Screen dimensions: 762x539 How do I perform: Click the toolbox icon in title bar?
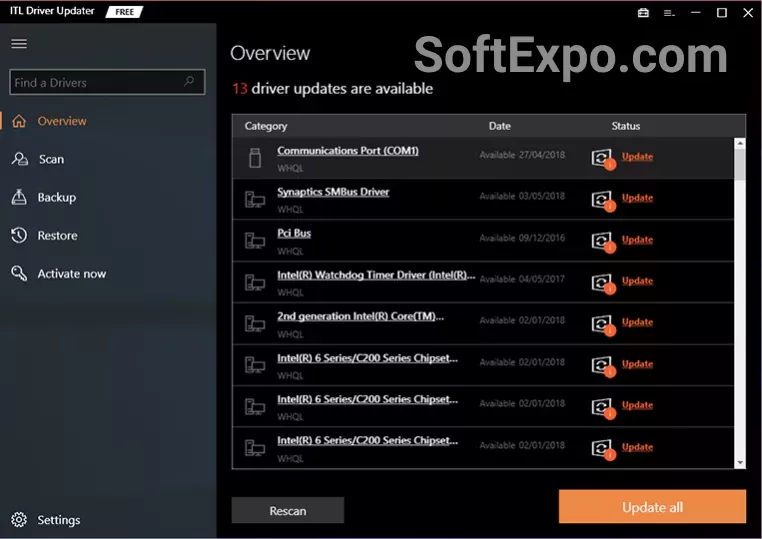(643, 13)
